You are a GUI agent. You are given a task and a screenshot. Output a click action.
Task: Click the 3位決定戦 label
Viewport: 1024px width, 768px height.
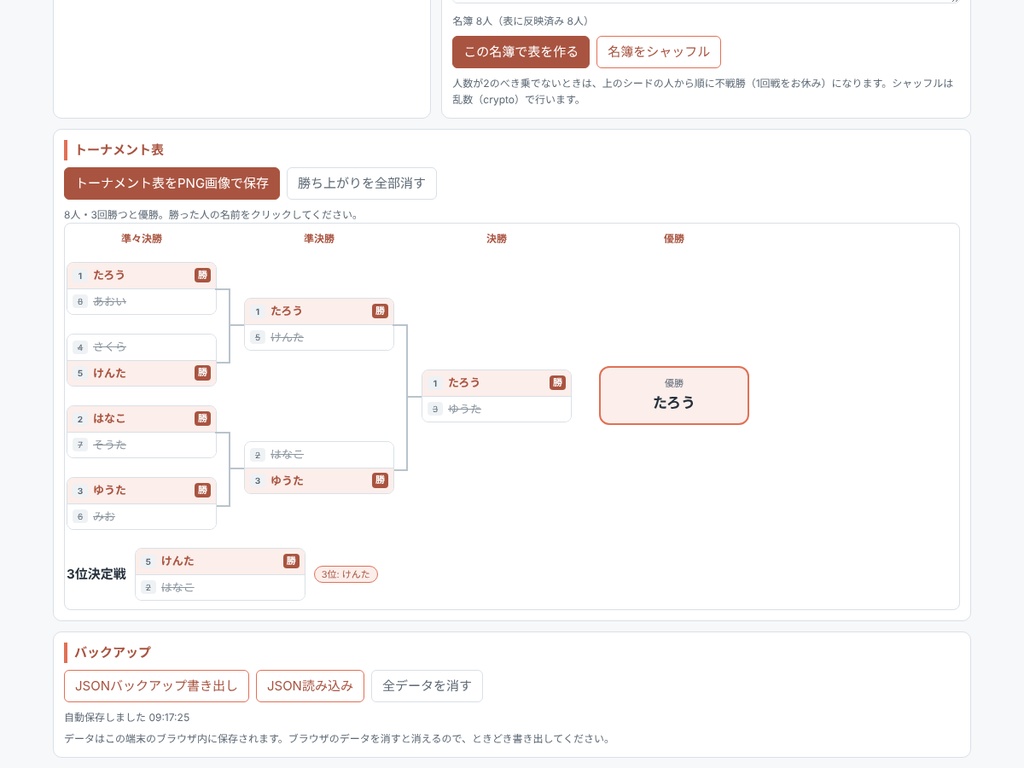[x=96, y=575]
